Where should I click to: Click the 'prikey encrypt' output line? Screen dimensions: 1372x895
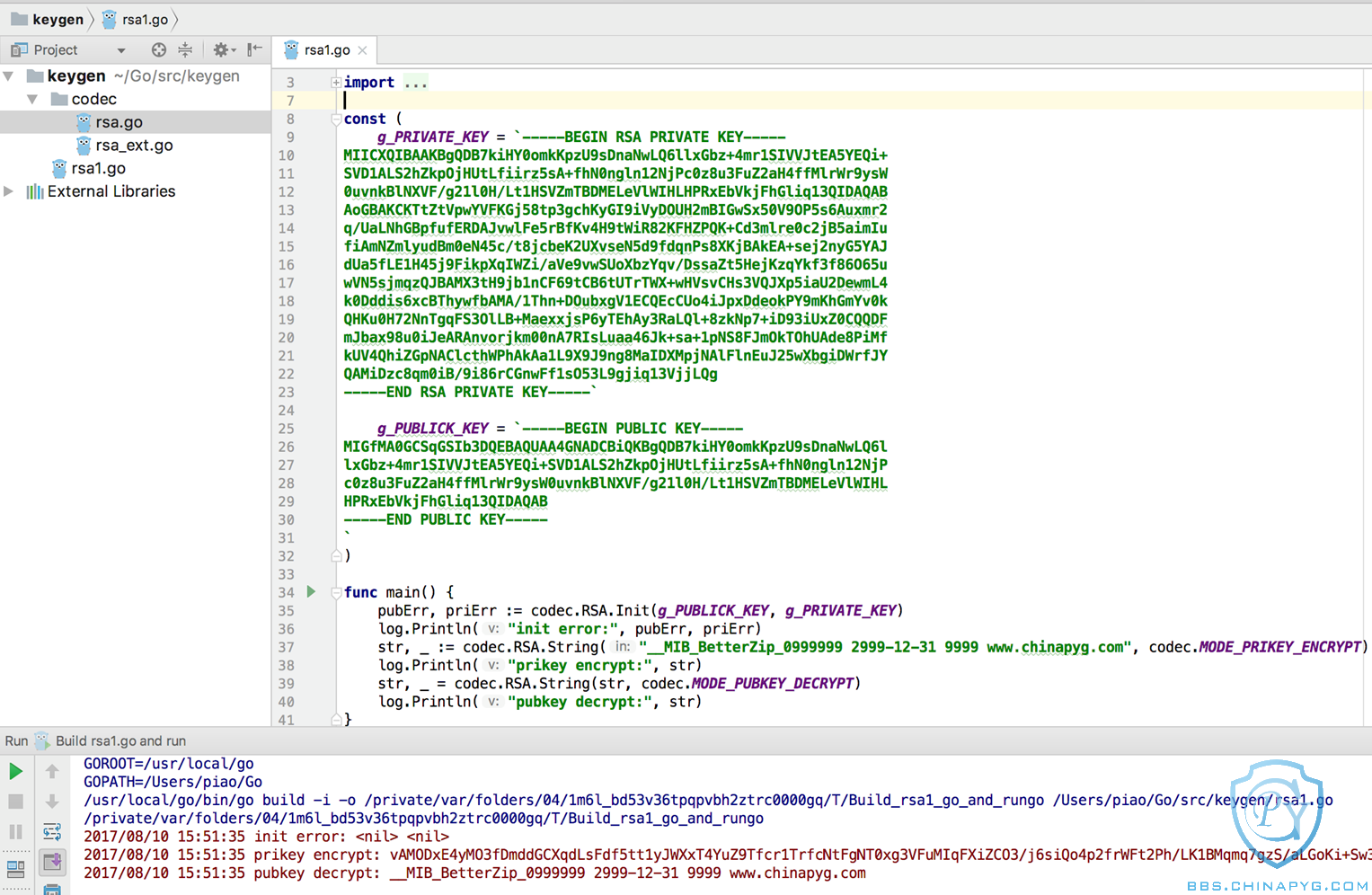pyautogui.click(x=728, y=855)
